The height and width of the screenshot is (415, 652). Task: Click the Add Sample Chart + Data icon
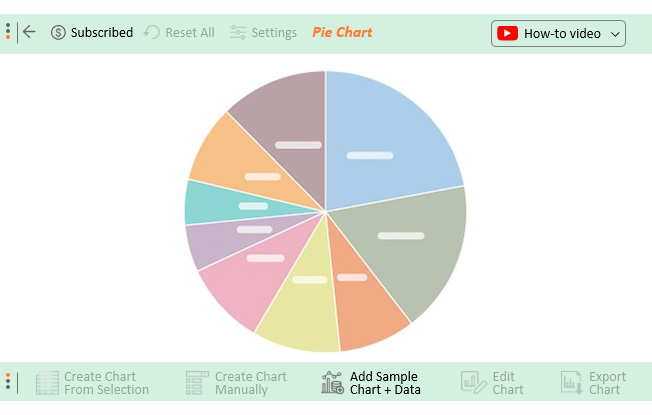(332, 383)
